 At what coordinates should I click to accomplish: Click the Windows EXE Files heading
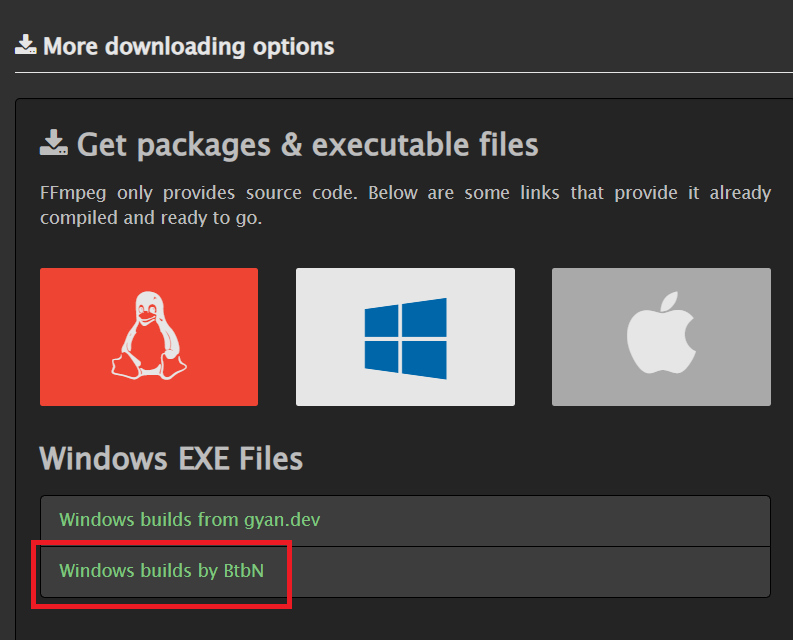(x=171, y=458)
